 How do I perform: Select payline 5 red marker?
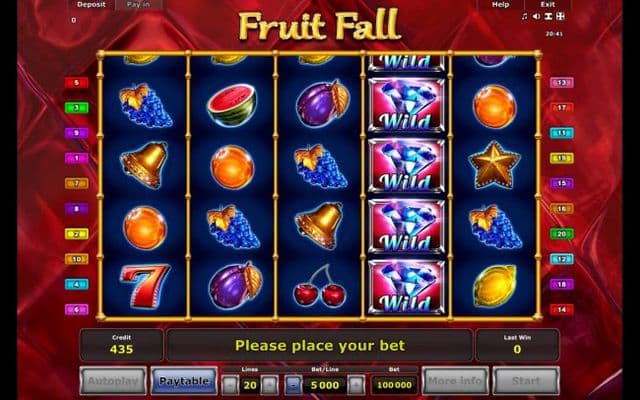(x=76, y=83)
